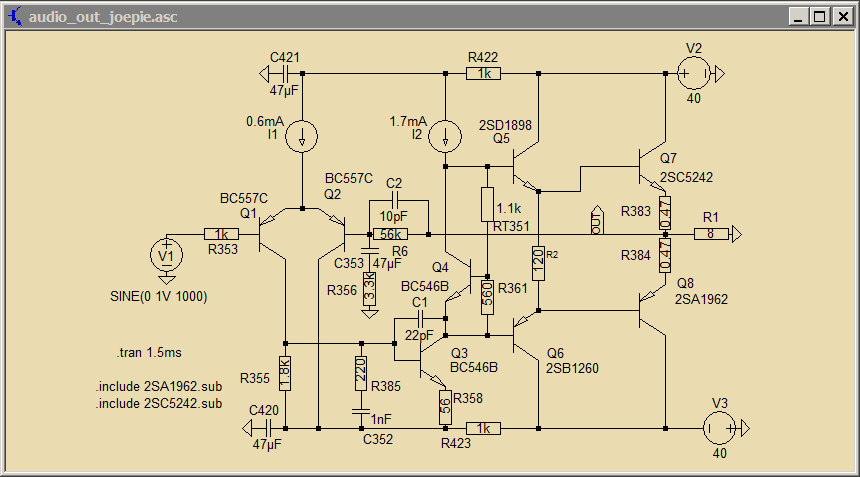Click the V1 voltage source symbol
This screenshot has height=477, width=860.
coord(166,256)
